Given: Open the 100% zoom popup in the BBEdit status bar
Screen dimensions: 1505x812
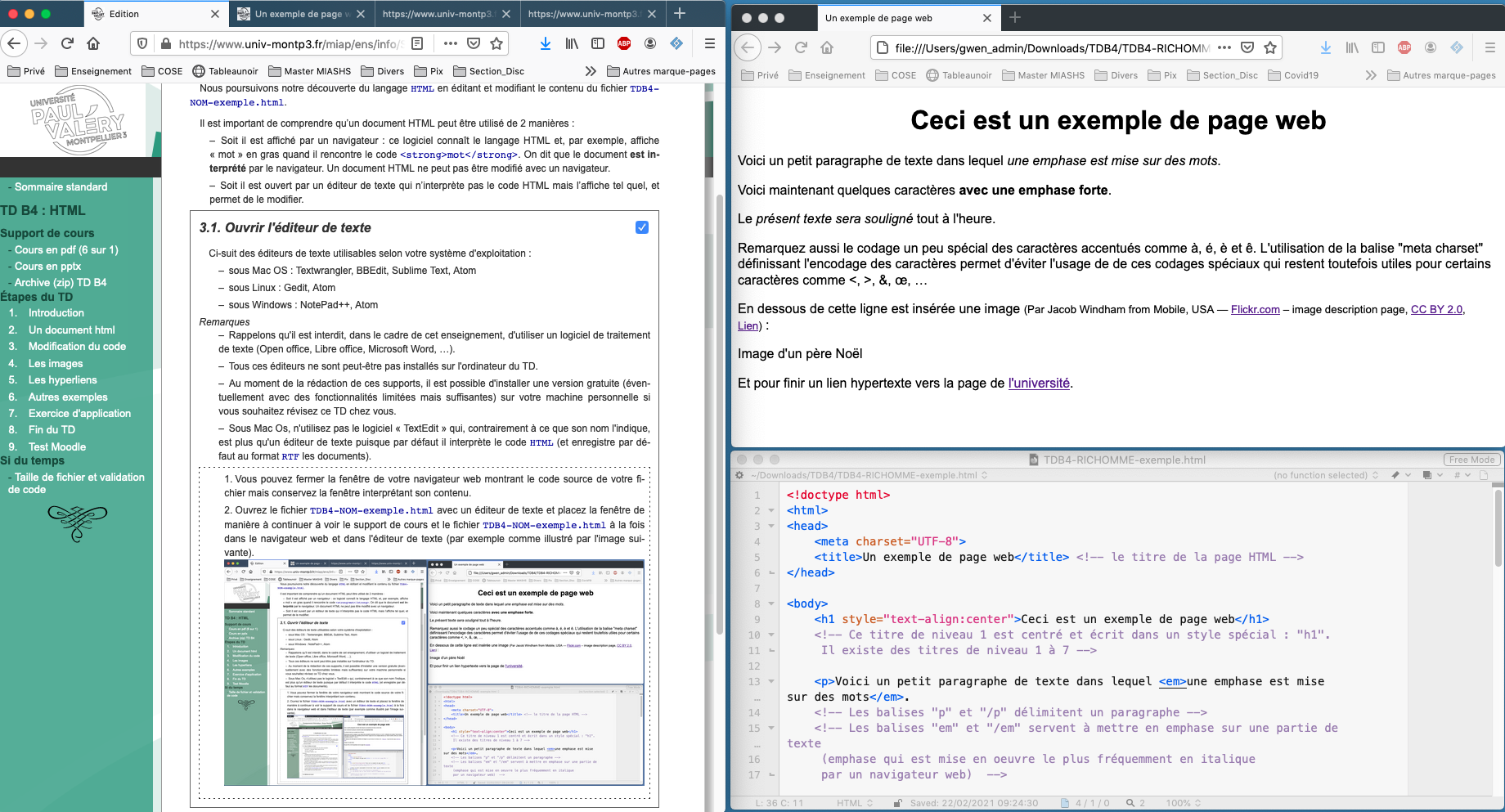Looking at the screenshot, I should pyautogui.click(x=1184, y=803).
